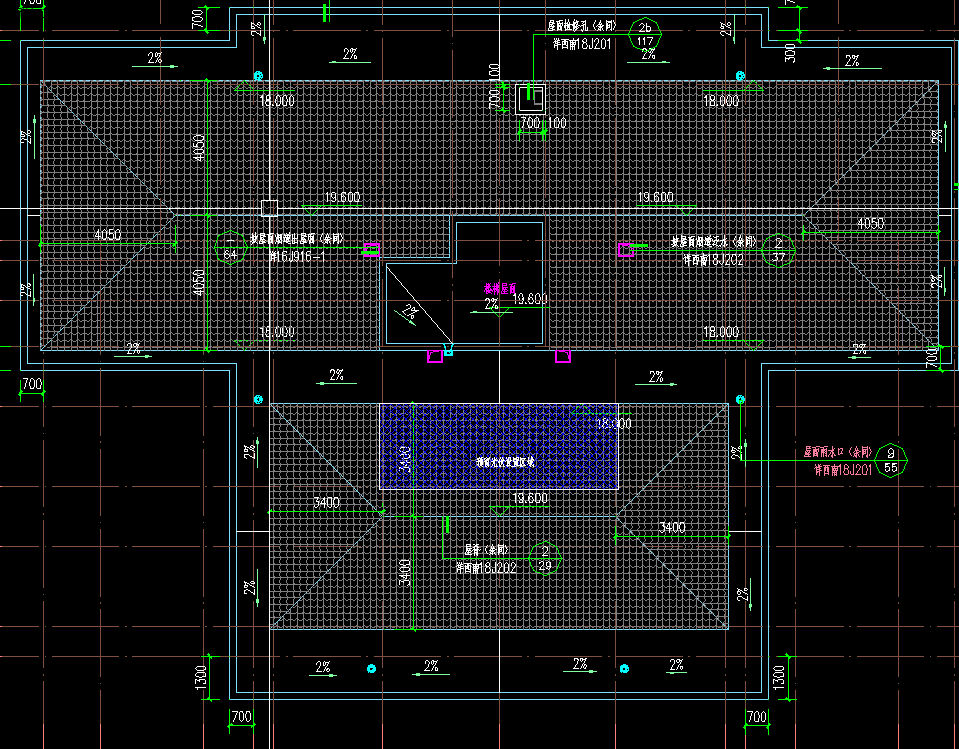Click the top-left cyan roof drain circle
The height and width of the screenshot is (749, 959).
[x=258, y=76]
